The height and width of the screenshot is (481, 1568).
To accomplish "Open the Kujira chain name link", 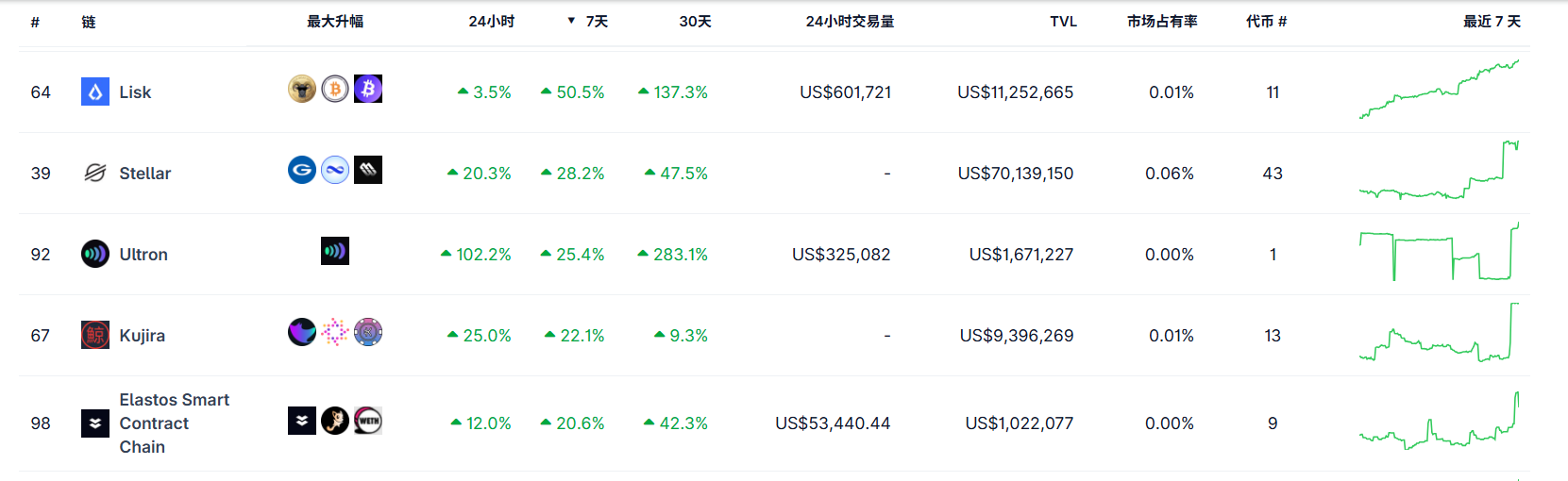I will click(x=142, y=335).
